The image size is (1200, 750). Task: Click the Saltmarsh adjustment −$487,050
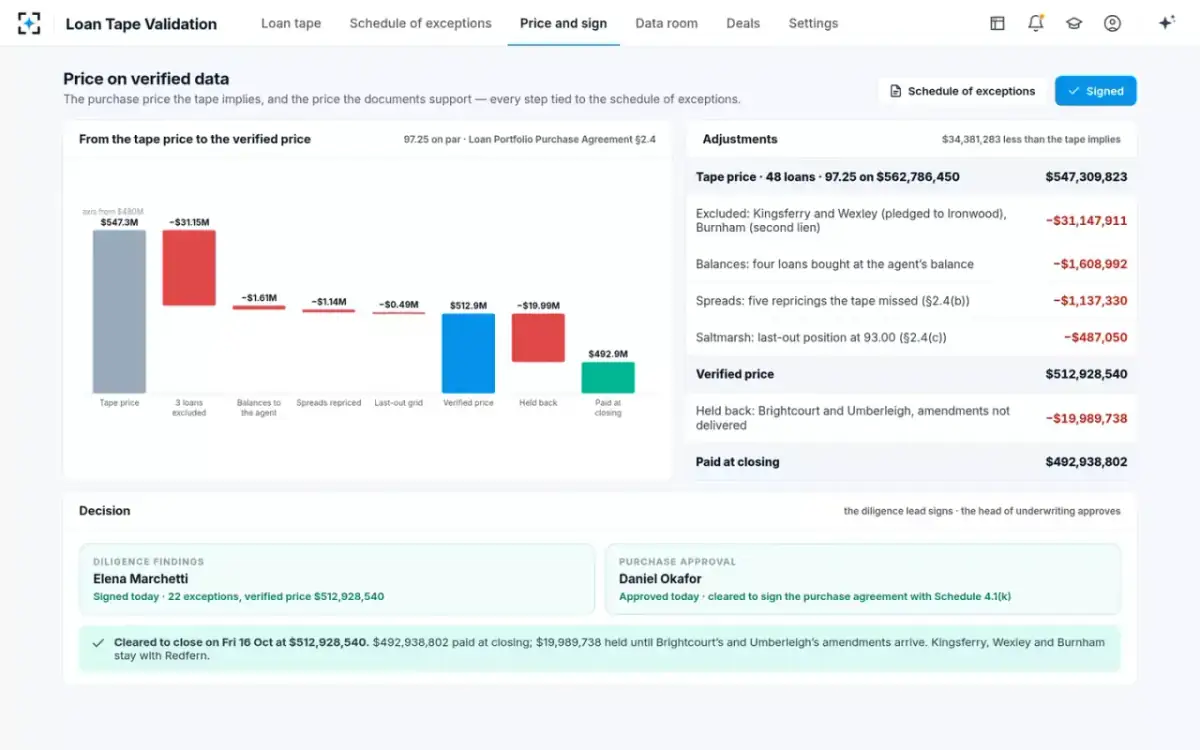click(1095, 338)
